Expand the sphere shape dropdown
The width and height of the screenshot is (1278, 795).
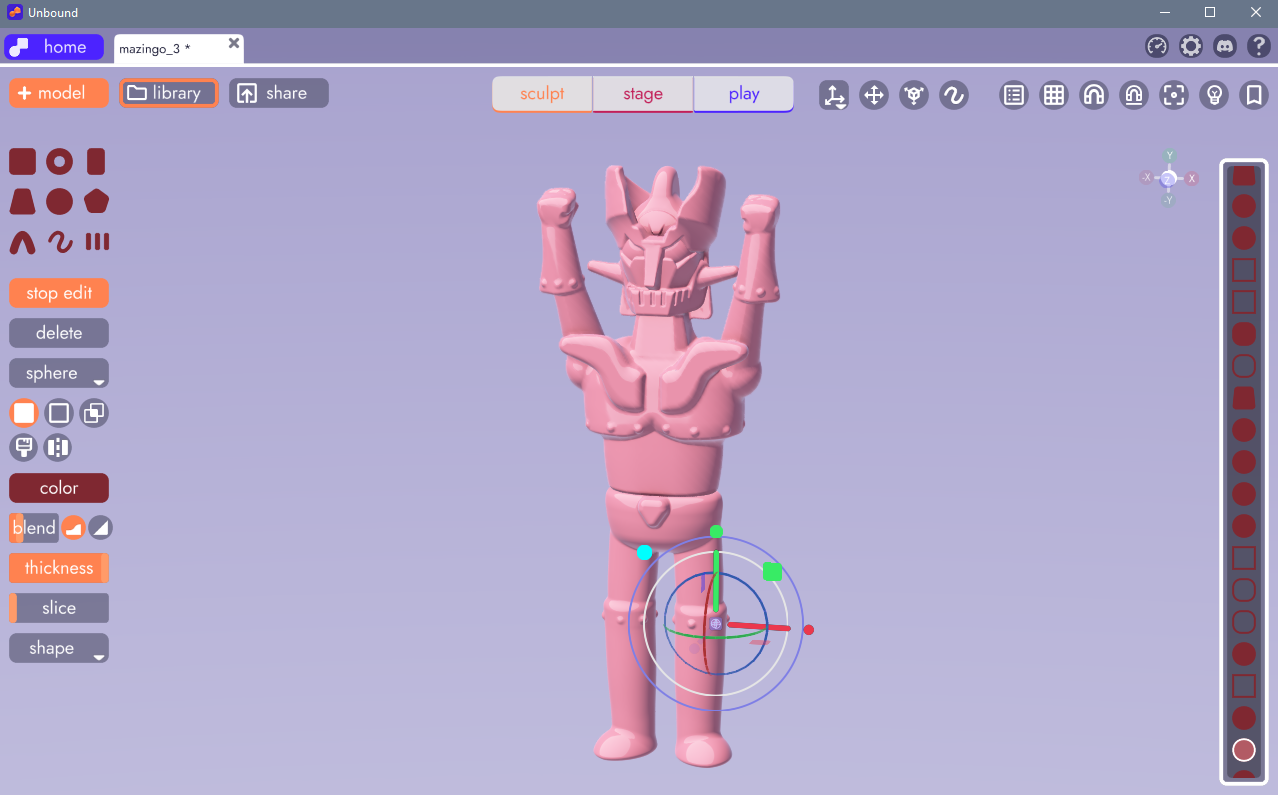[59, 374]
